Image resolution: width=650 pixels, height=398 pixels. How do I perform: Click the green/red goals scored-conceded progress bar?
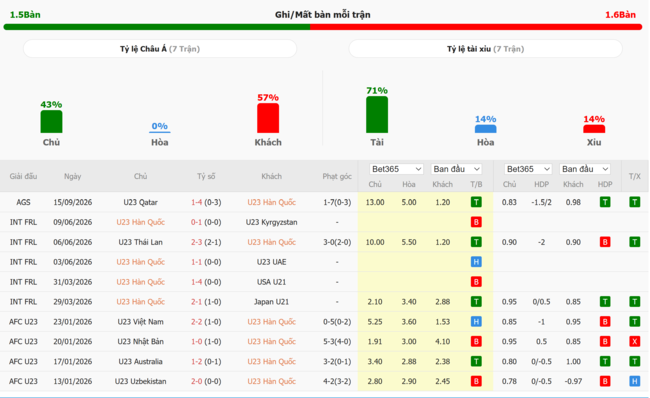(x=323, y=27)
